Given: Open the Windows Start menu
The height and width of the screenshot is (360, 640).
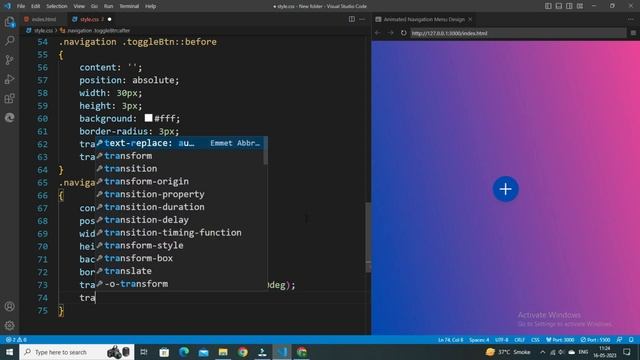Looking at the screenshot, I should (9, 352).
